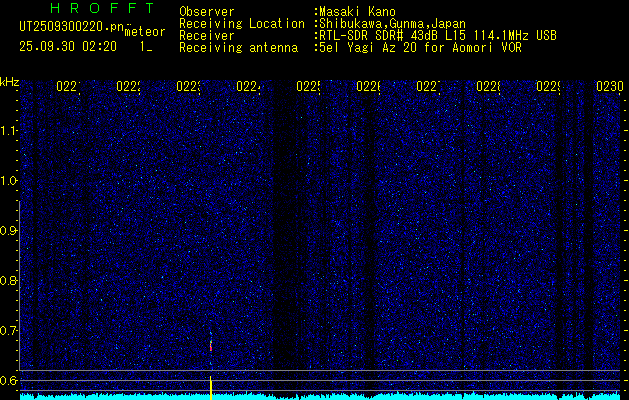This screenshot has width=629, height=400.
Task: Click the 0.6 frequency axis label
Action: pos(9,380)
